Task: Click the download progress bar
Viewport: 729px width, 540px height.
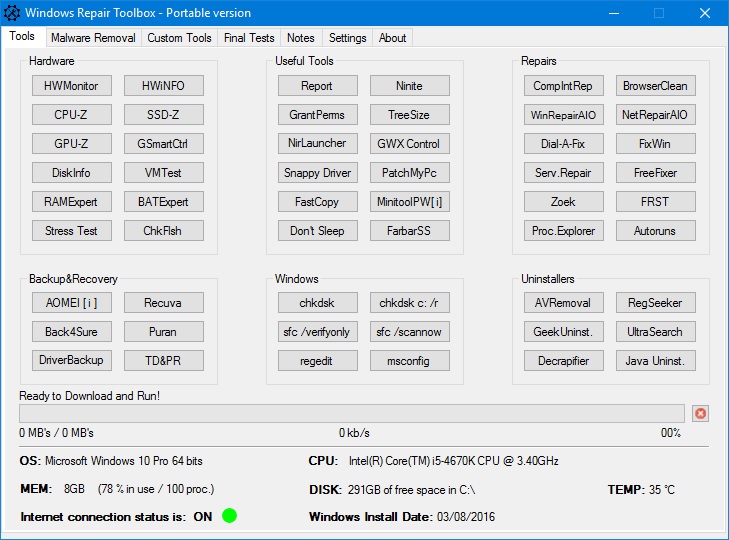Action: tap(351, 413)
